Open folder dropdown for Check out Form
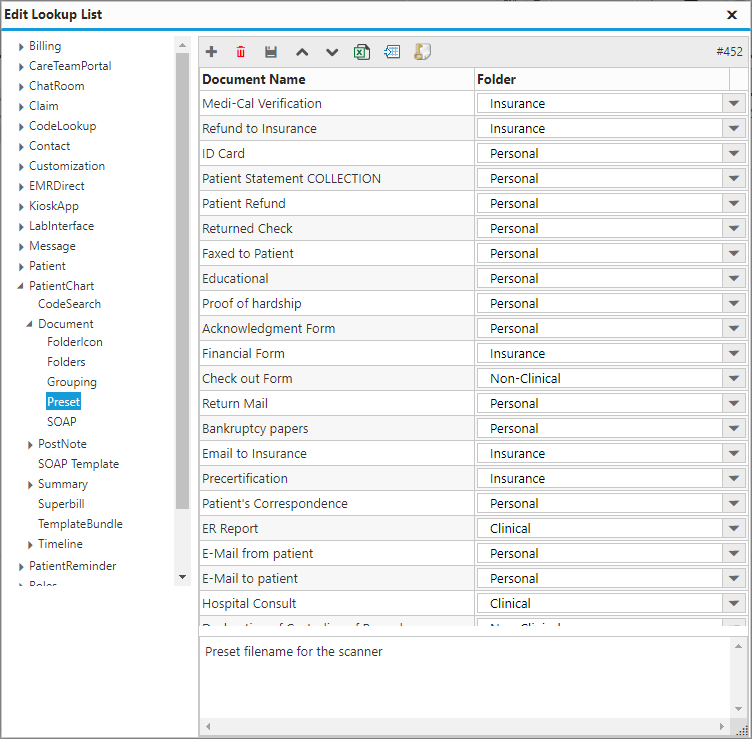752x739 pixels. click(733, 378)
